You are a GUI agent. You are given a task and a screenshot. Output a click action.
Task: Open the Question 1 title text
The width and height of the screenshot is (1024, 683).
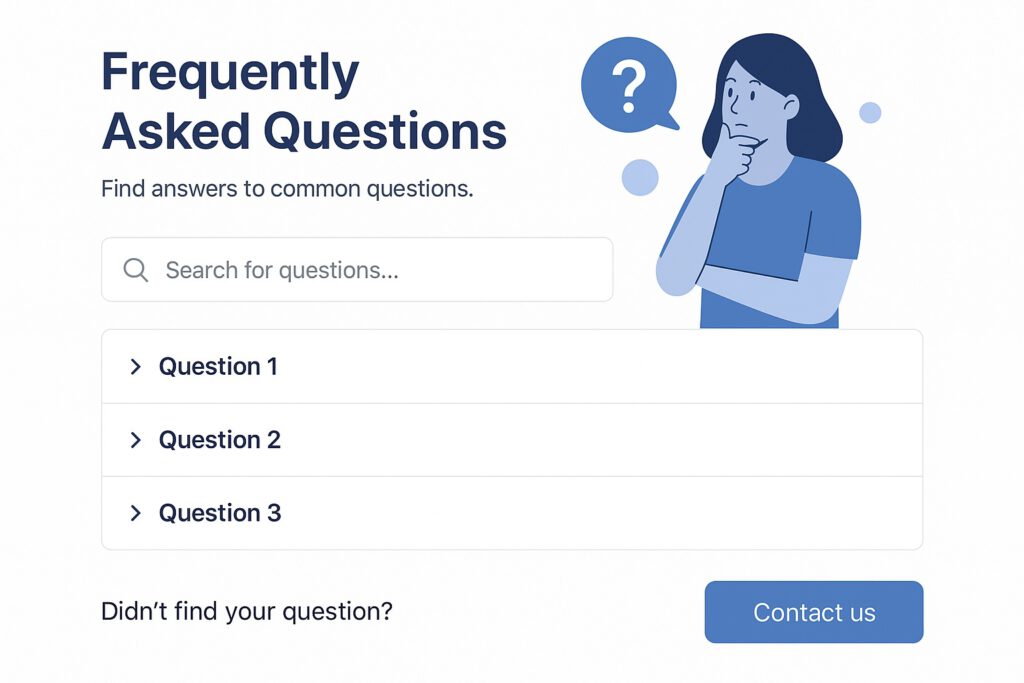tap(218, 367)
